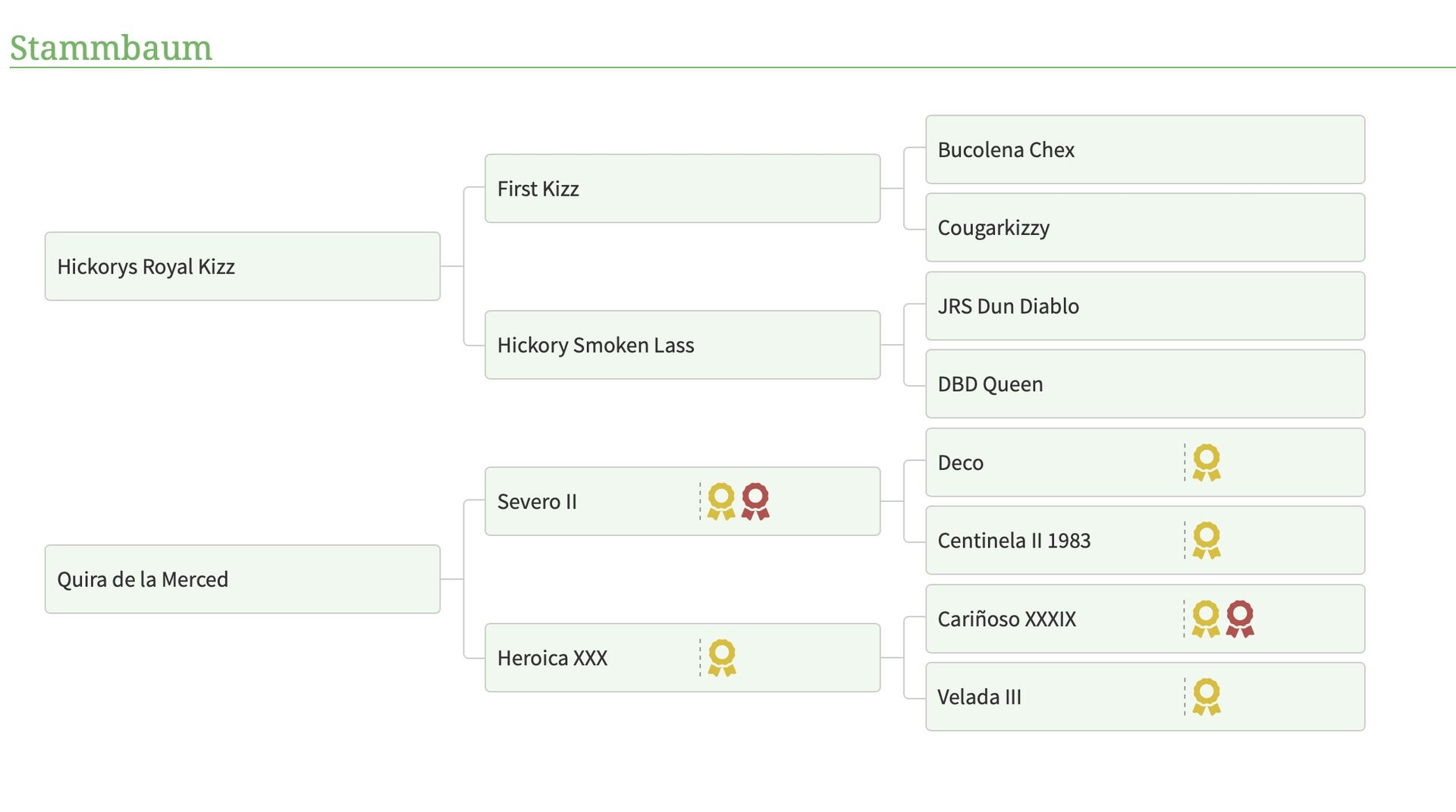Select the DBD Queen entry
1456x812 pixels.
[1145, 384]
